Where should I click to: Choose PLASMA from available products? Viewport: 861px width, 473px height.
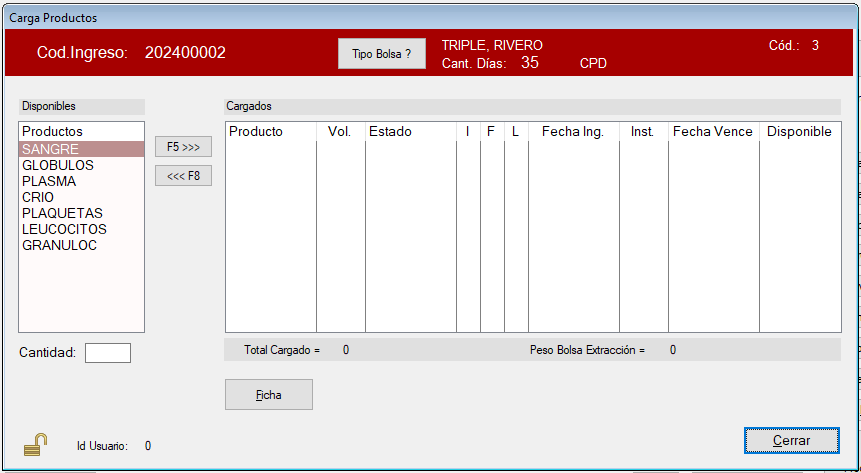tap(49, 181)
